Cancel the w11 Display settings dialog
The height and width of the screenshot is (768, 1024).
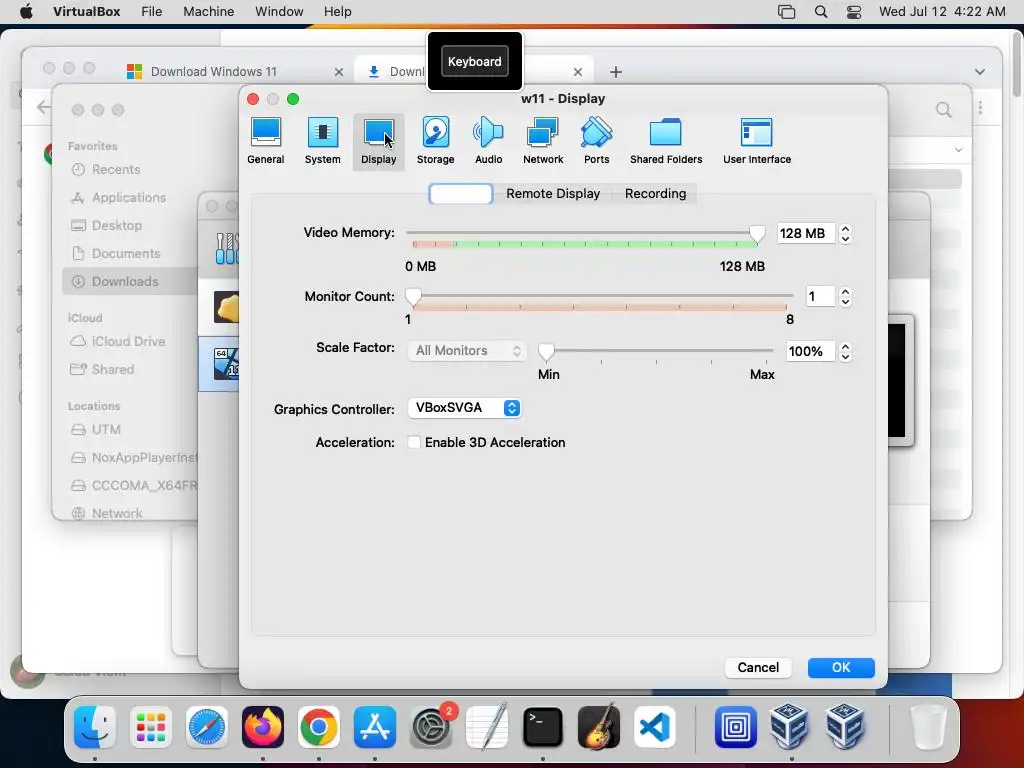click(758, 667)
